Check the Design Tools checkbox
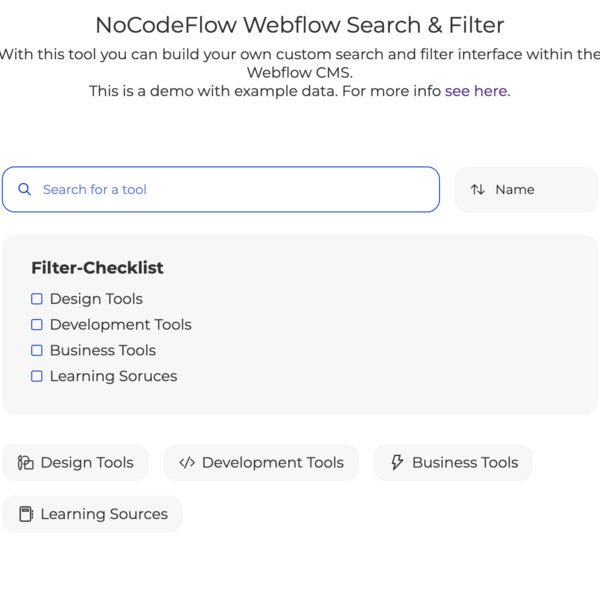This screenshot has width=600, height=600. click(37, 299)
